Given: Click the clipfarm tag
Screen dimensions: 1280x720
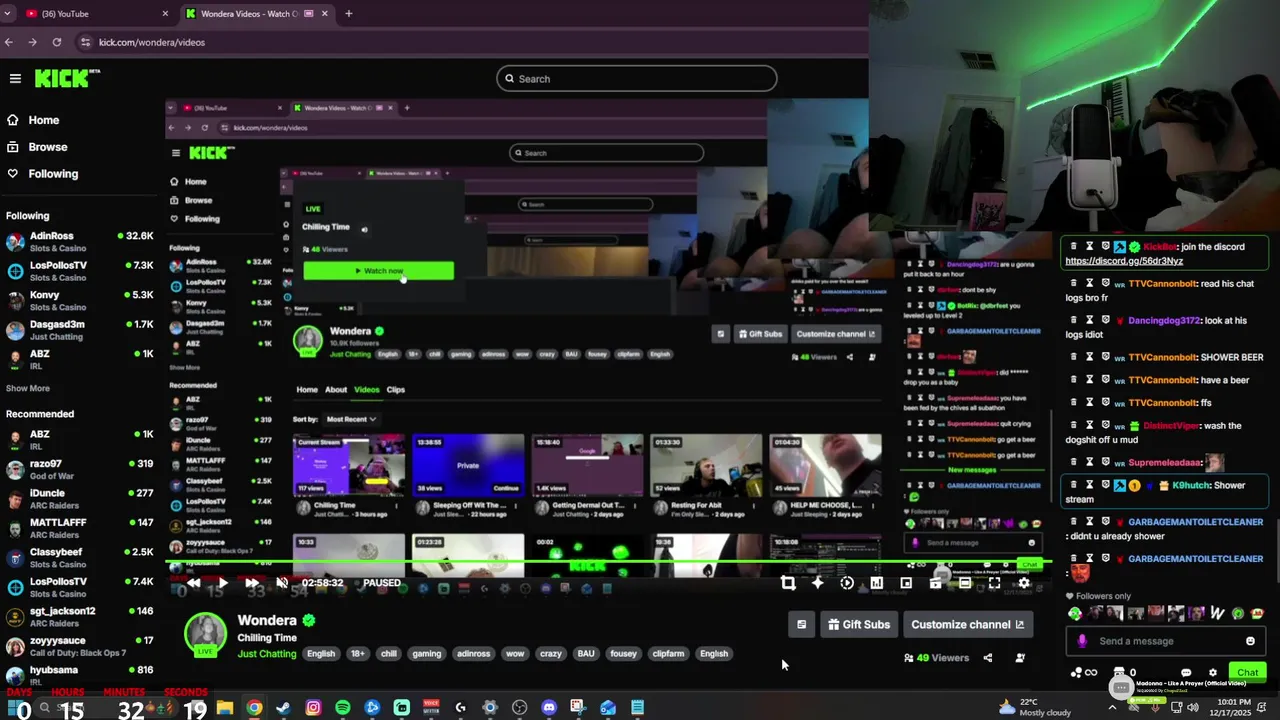Looking at the screenshot, I should point(668,654).
